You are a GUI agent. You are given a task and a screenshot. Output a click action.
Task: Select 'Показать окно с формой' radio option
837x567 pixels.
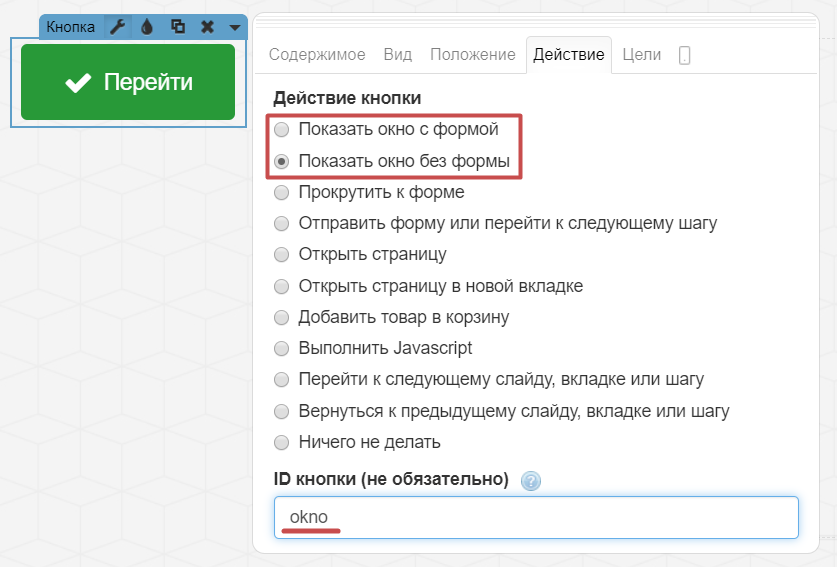point(282,129)
